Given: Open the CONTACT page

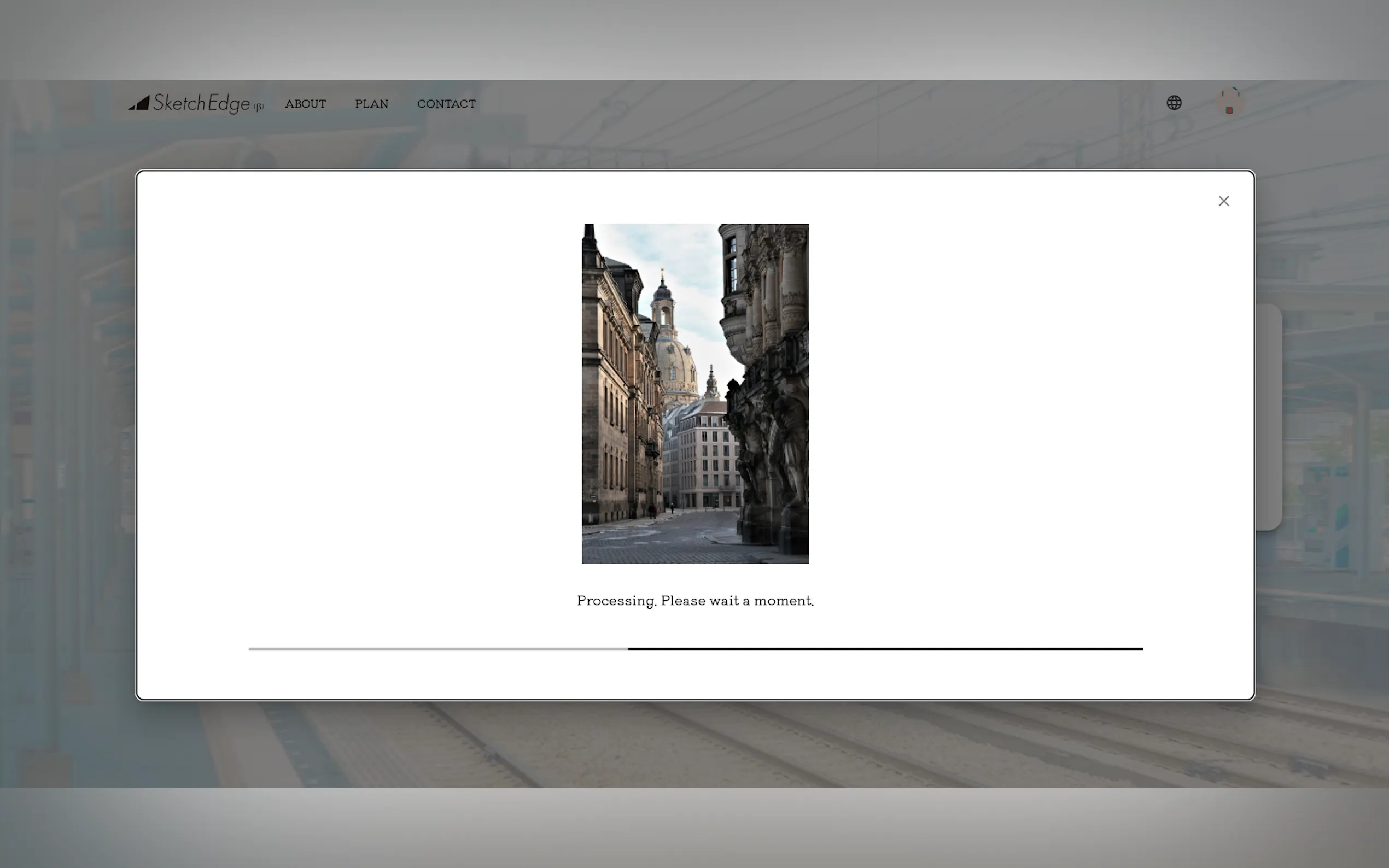Looking at the screenshot, I should (x=446, y=104).
